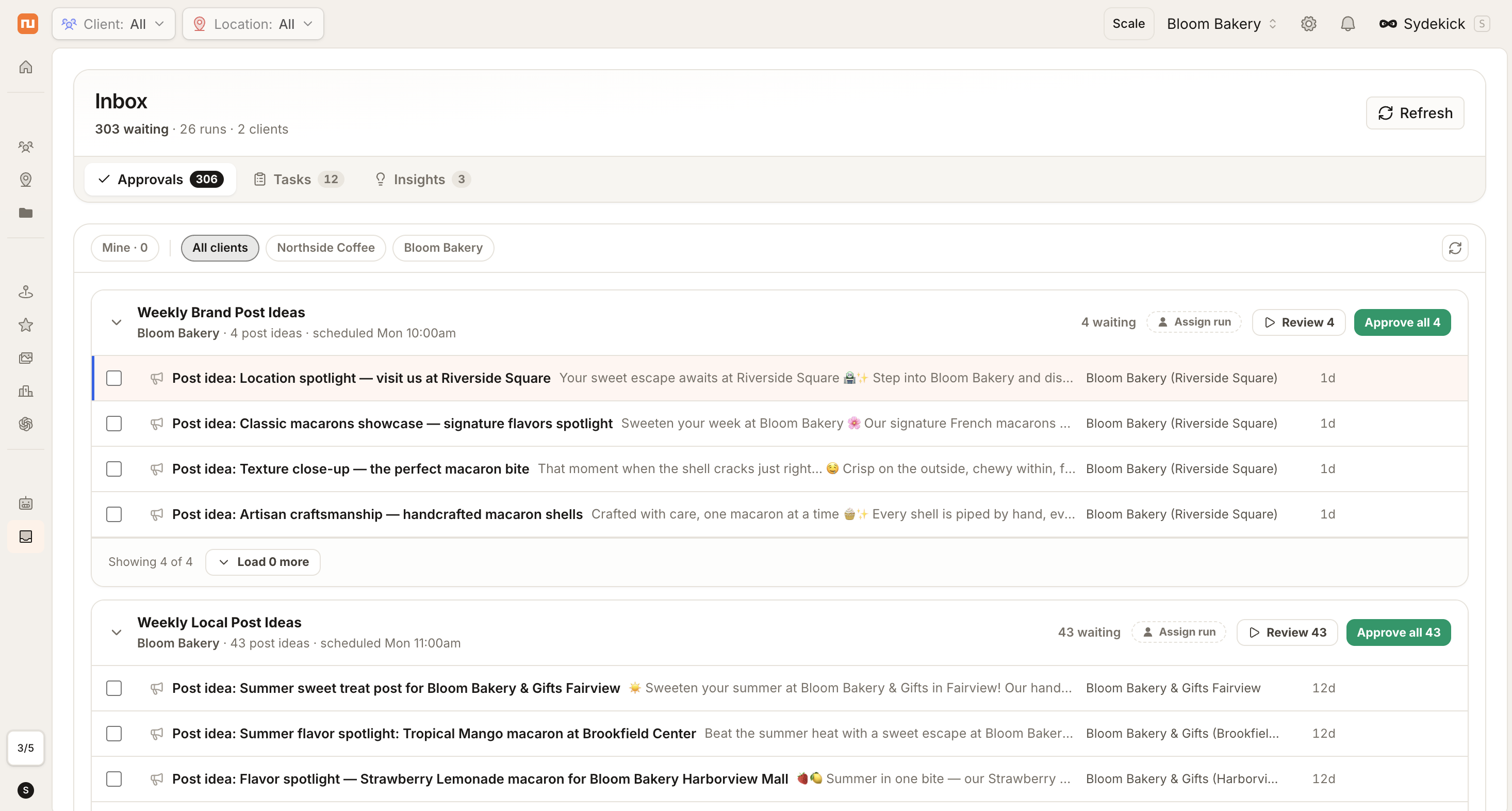The height and width of the screenshot is (811, 1512).
Task: Click megaphone icon on Tropical Mango post
Action: [156, 734]
